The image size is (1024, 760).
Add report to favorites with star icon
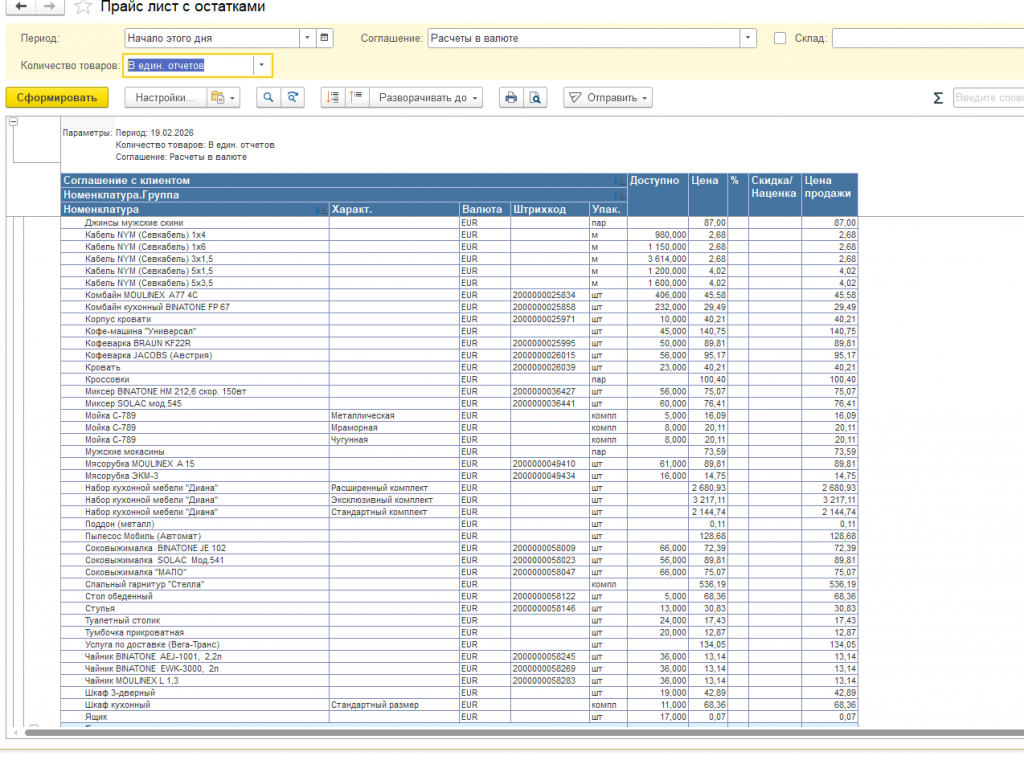point(84,7)
